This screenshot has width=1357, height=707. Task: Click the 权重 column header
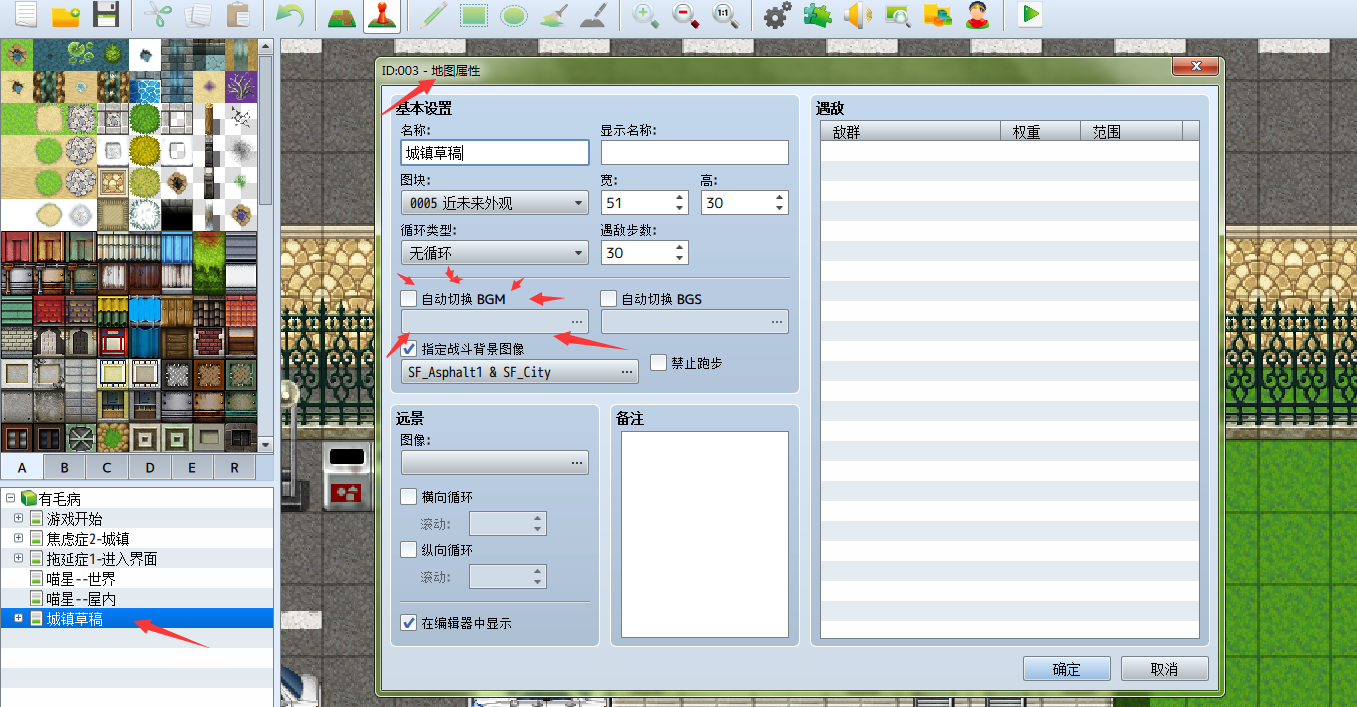tap(1041, 131)
